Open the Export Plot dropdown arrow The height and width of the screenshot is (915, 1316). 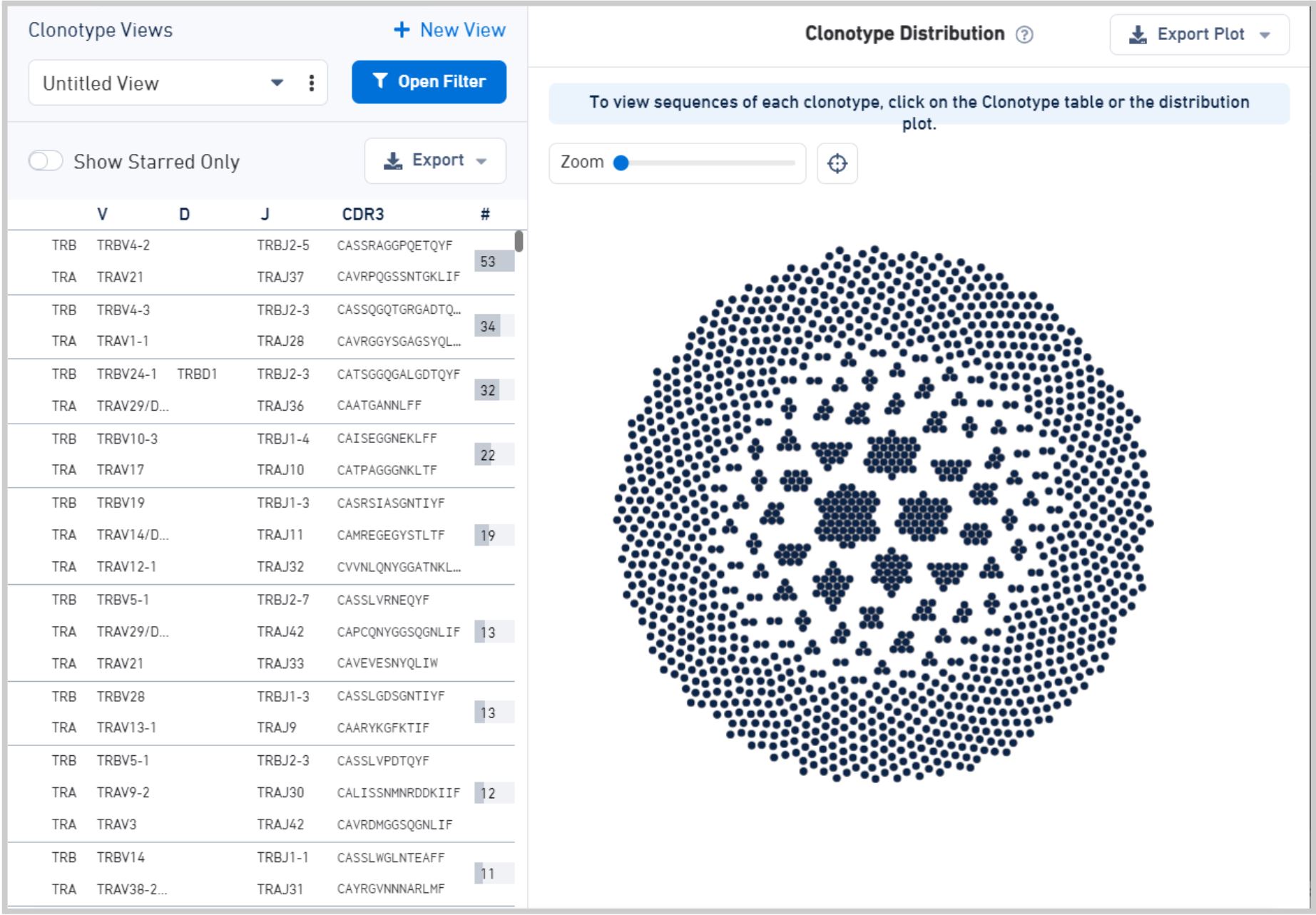(1265, 35)
